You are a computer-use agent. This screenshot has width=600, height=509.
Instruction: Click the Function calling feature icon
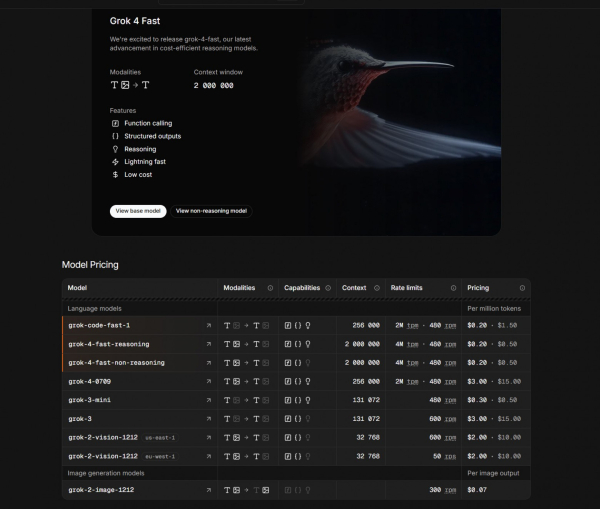(116, 123)
